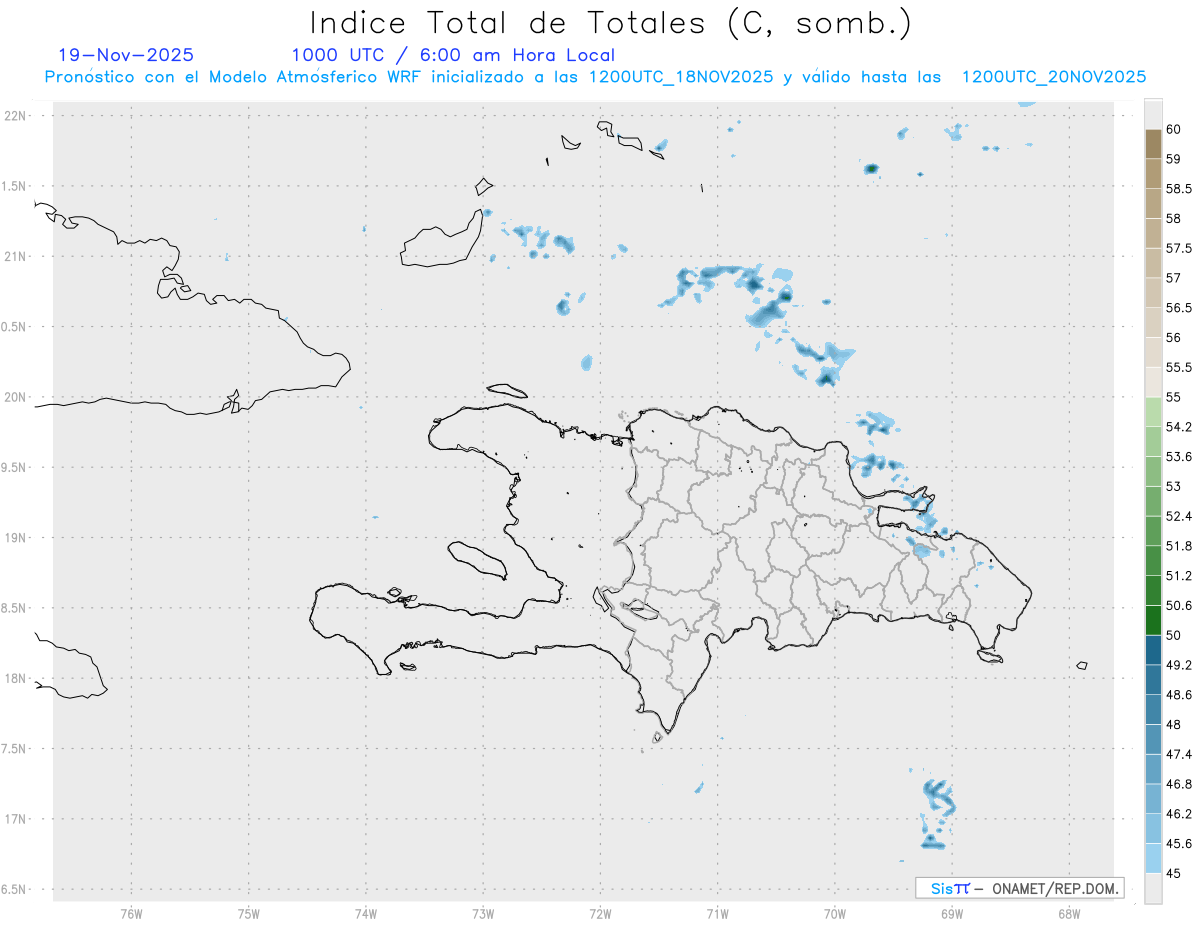This screenshot has height=927, width=1200.
Task: Click the 72W longitude axis label
Action: click(600, 914)
